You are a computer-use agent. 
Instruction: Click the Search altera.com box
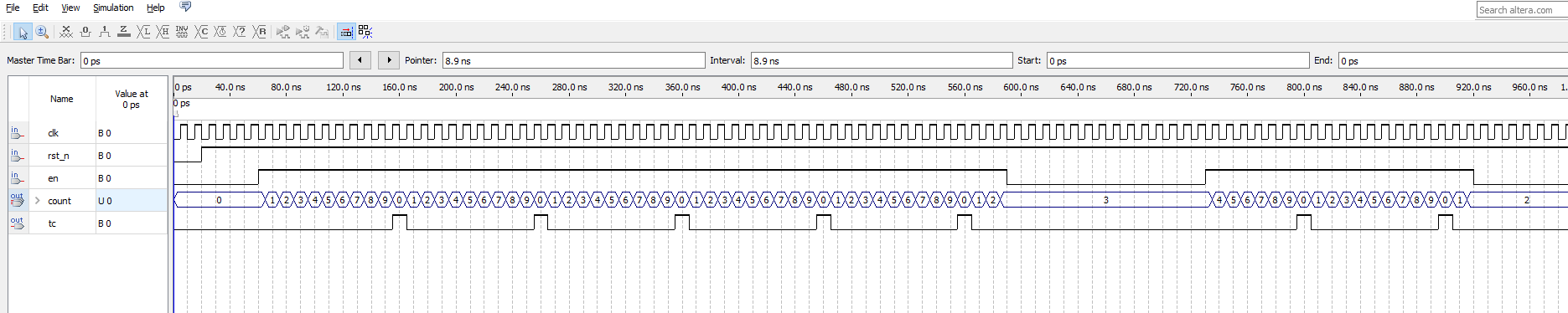(1522, 9)
